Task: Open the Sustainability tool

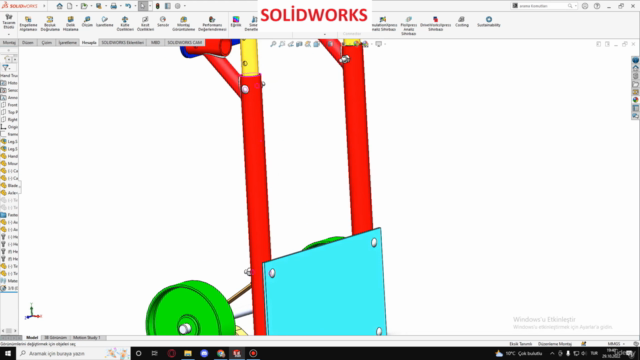Action: [489, 22]
